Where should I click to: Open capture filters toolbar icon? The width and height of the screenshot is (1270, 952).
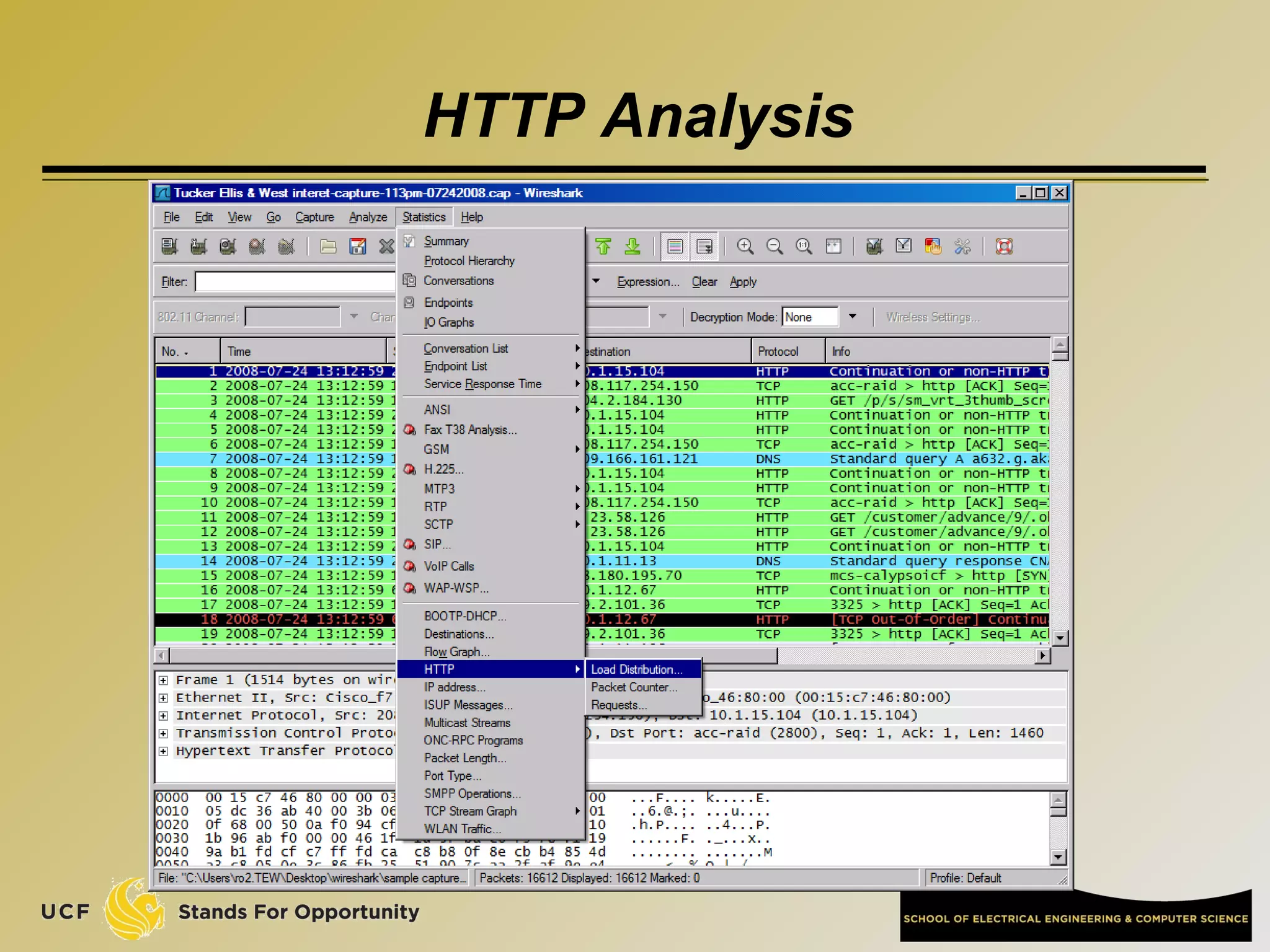(874, 247)
